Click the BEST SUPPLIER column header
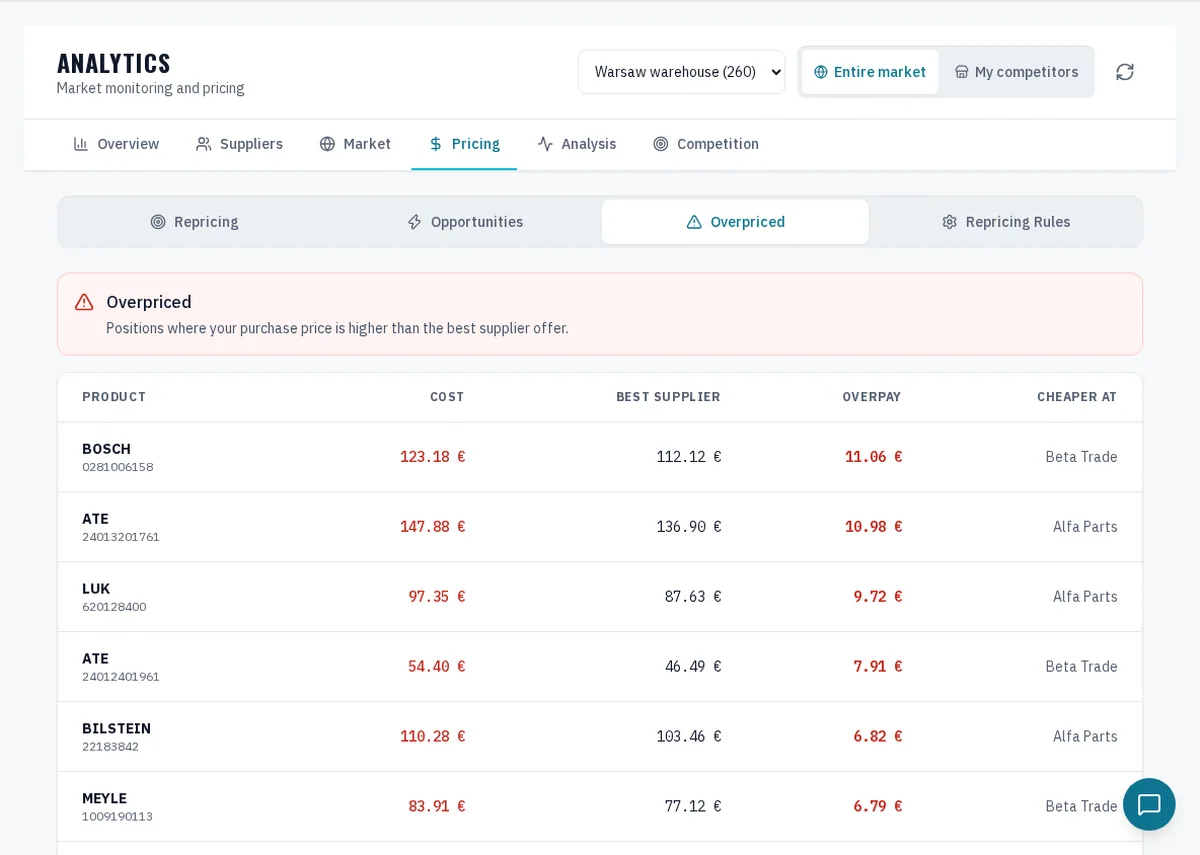Viewport: 1200px width, 855px height. pyautogui.click(x=668, y=397)
